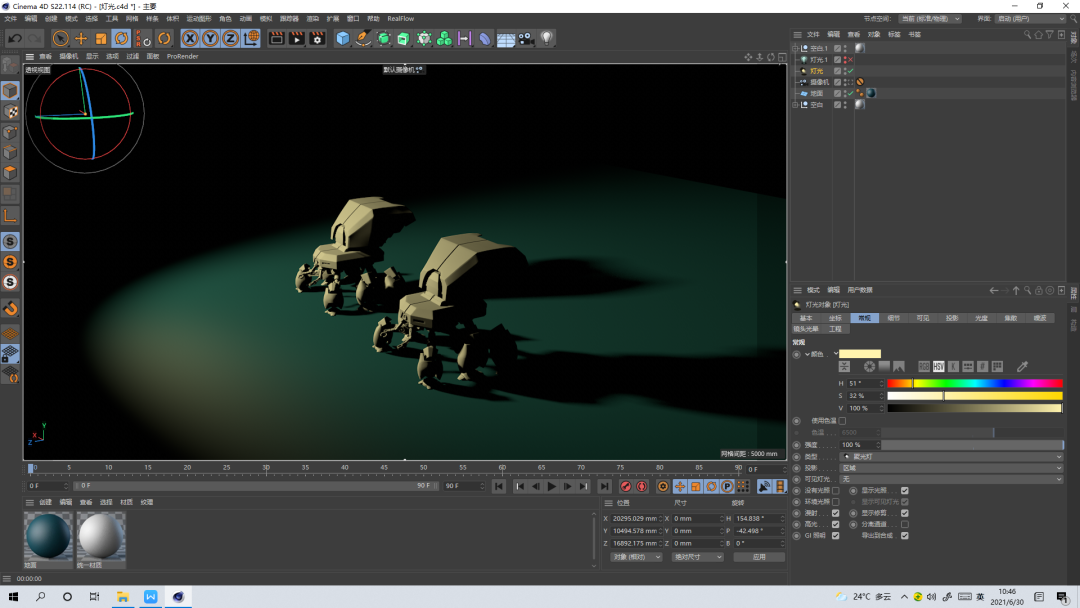Collapse the 颜色 section chevron

807,354
